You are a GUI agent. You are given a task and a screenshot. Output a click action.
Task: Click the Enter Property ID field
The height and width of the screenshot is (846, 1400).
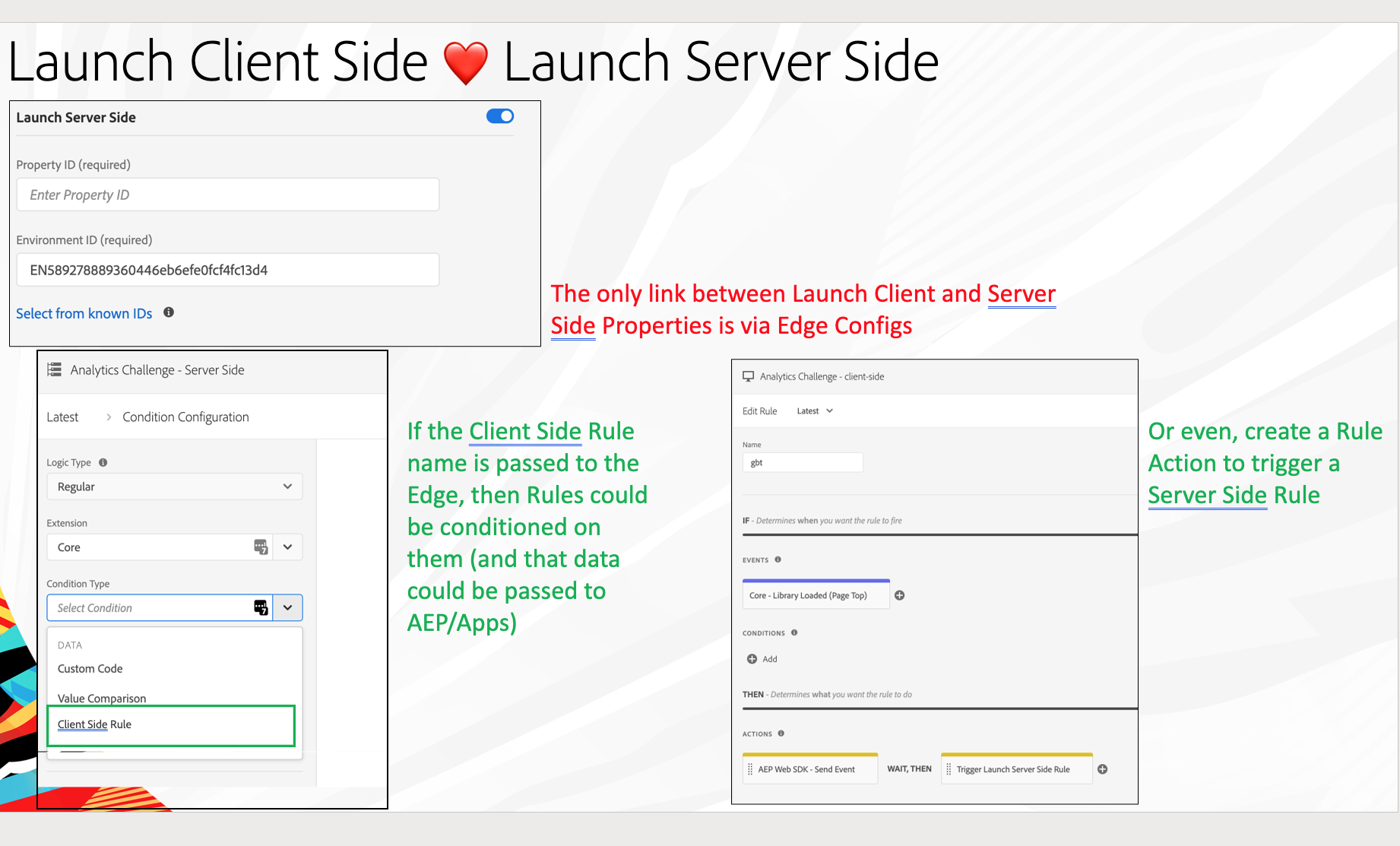click(x=228, y=195)
